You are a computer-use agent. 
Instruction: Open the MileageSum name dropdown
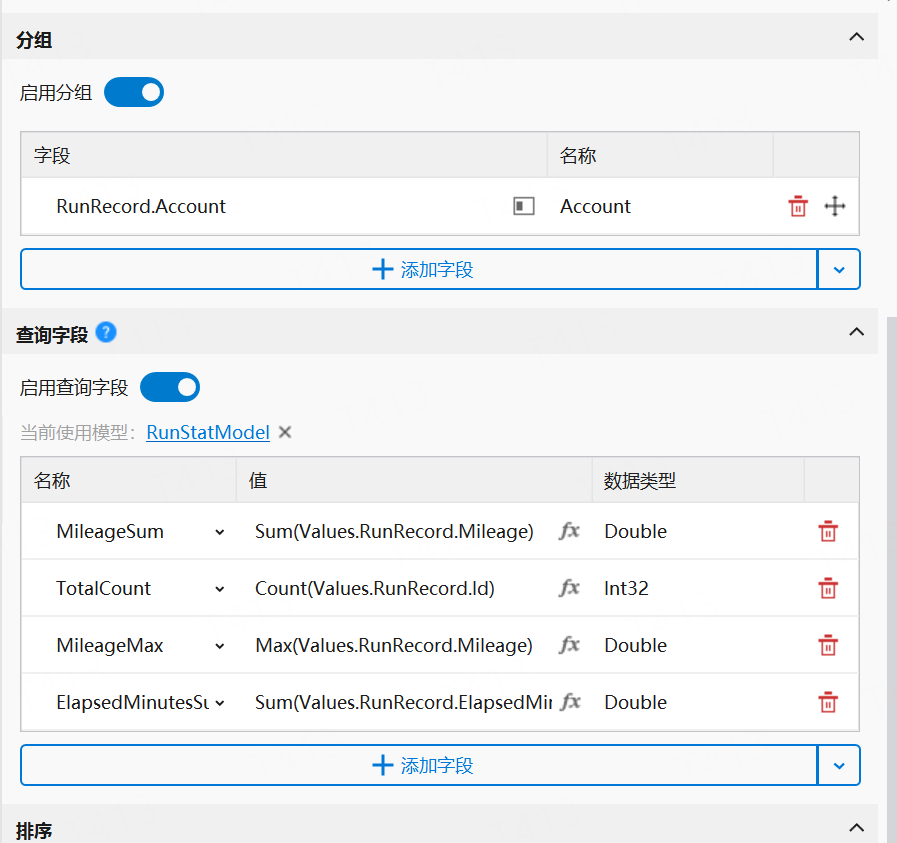(x=220, y=532)
